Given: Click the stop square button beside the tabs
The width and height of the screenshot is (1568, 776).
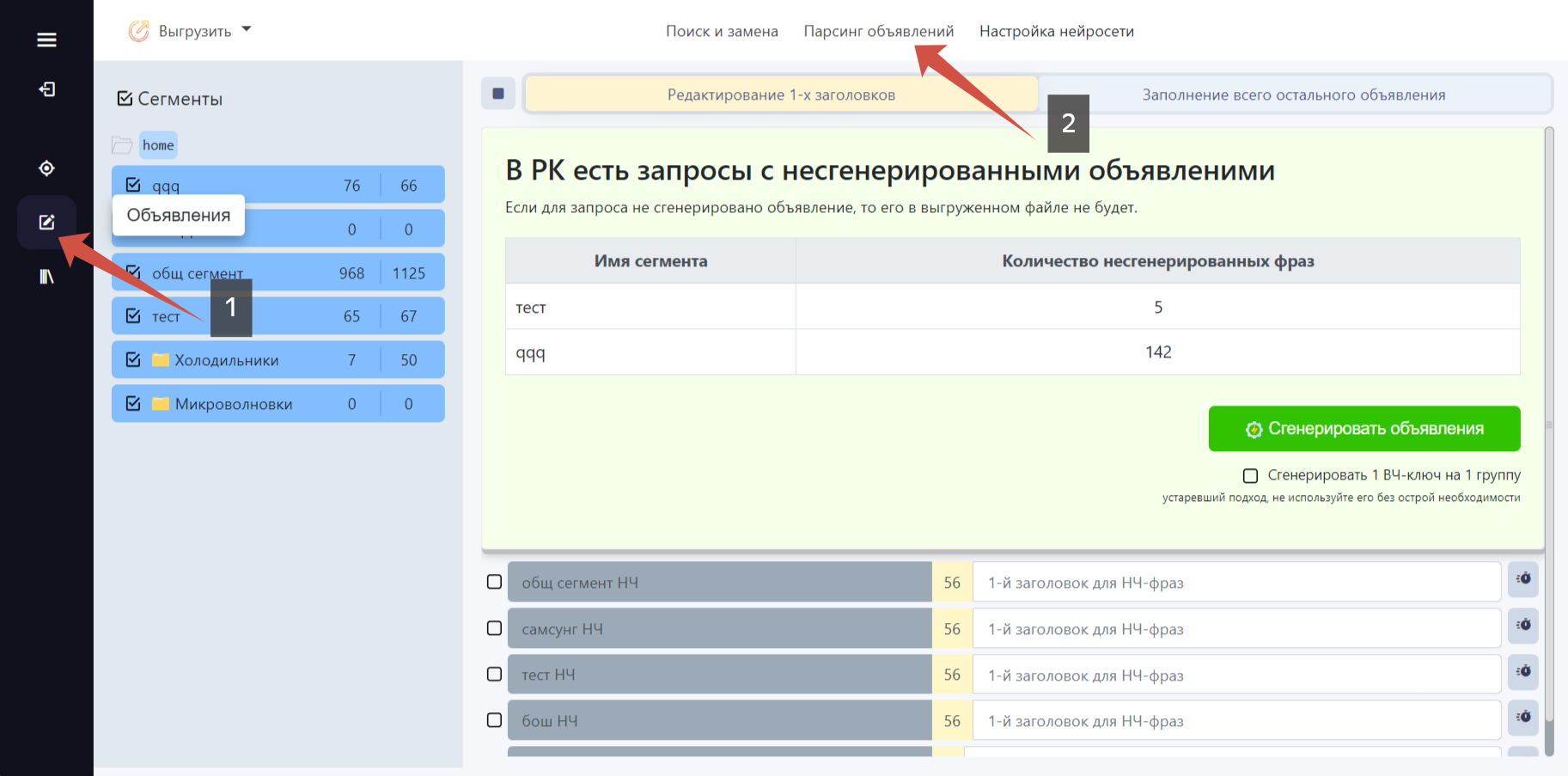Looking at the screenshot, I should click(x=498, y=94).
